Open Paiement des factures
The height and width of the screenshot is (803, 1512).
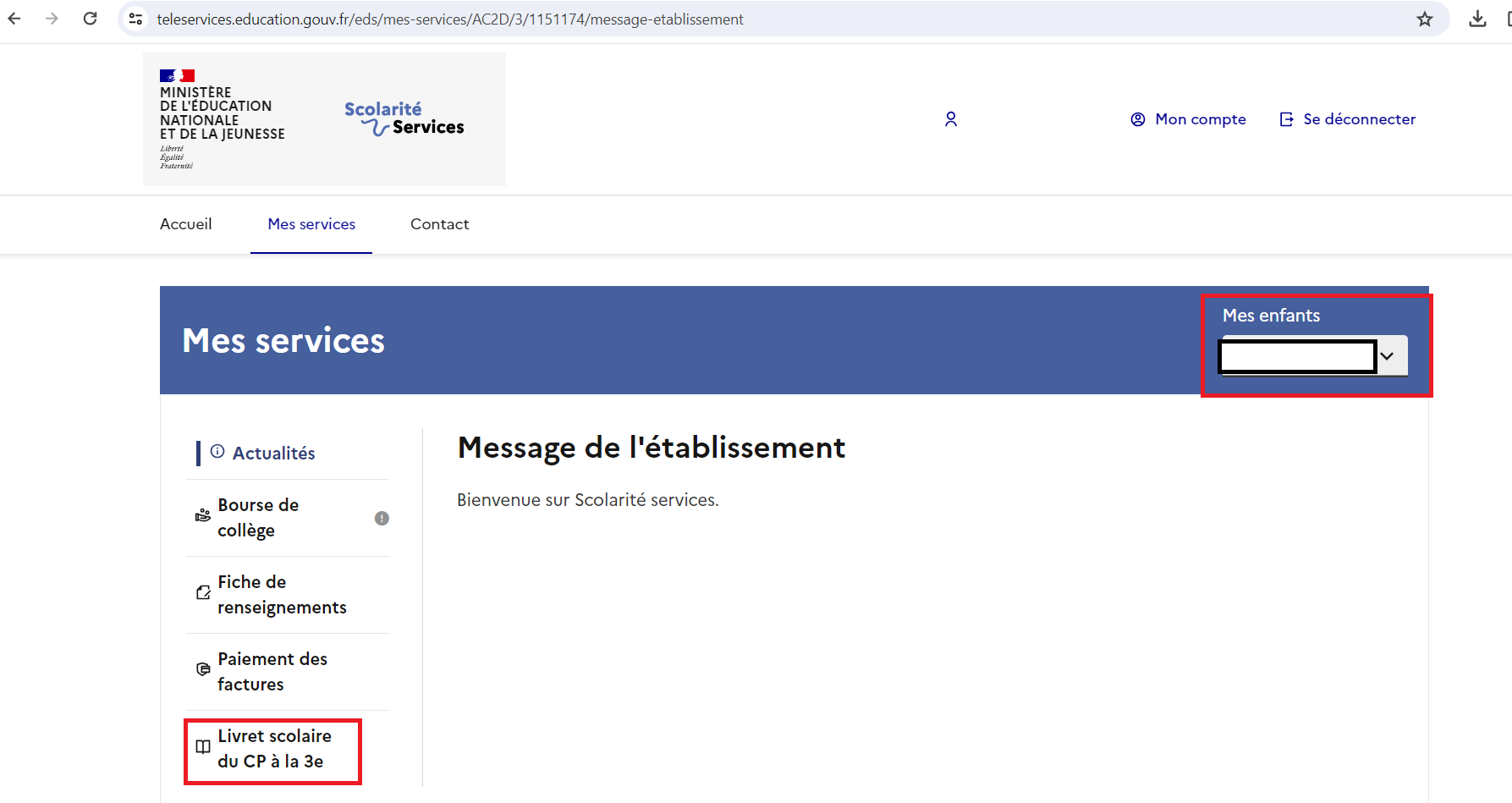(x=272, y=672)
